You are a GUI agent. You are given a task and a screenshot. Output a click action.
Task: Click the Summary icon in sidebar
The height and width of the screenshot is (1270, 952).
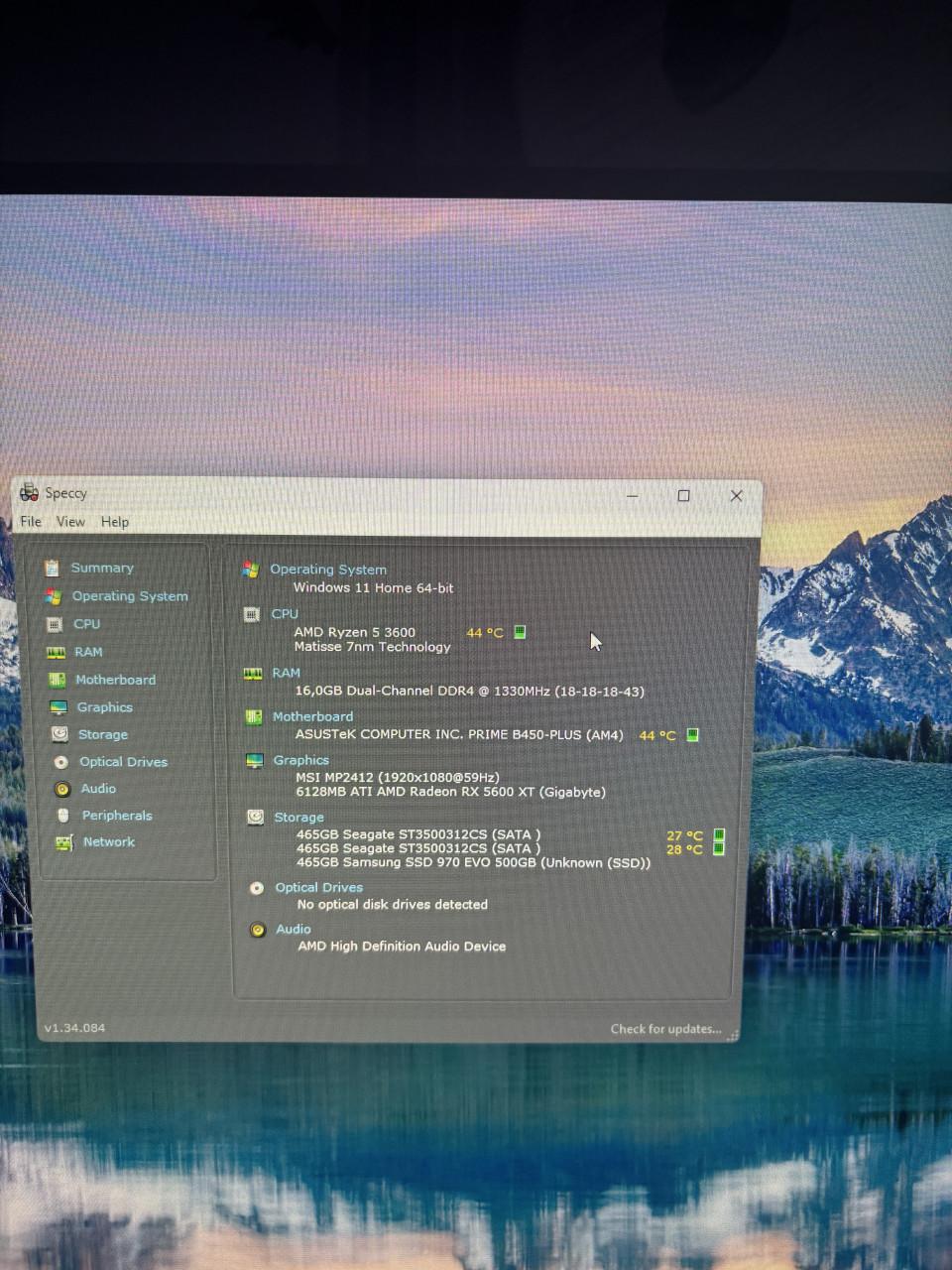coord(52,569)
